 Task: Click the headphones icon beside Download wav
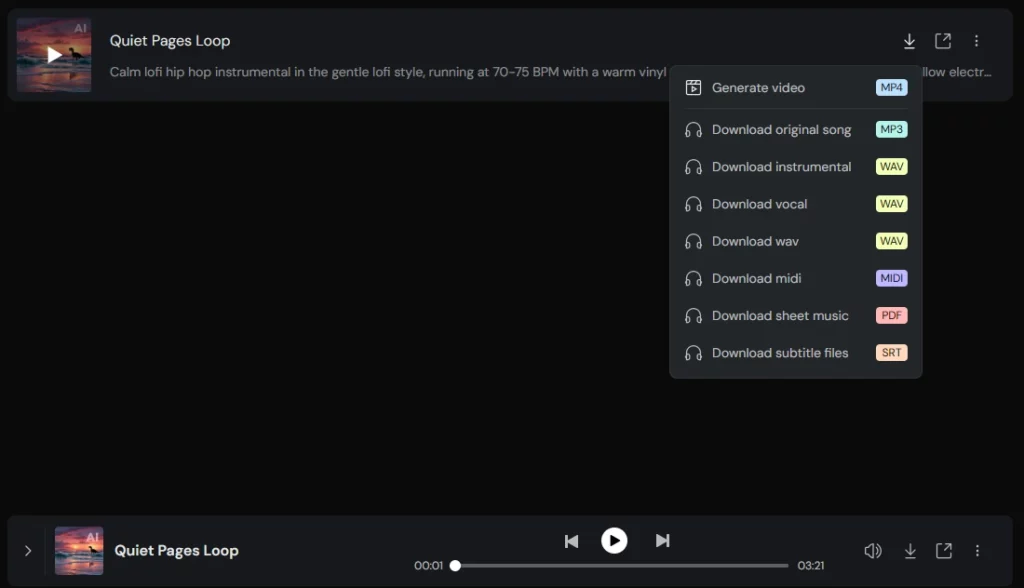pyautogui.click(x=693, y=241)
